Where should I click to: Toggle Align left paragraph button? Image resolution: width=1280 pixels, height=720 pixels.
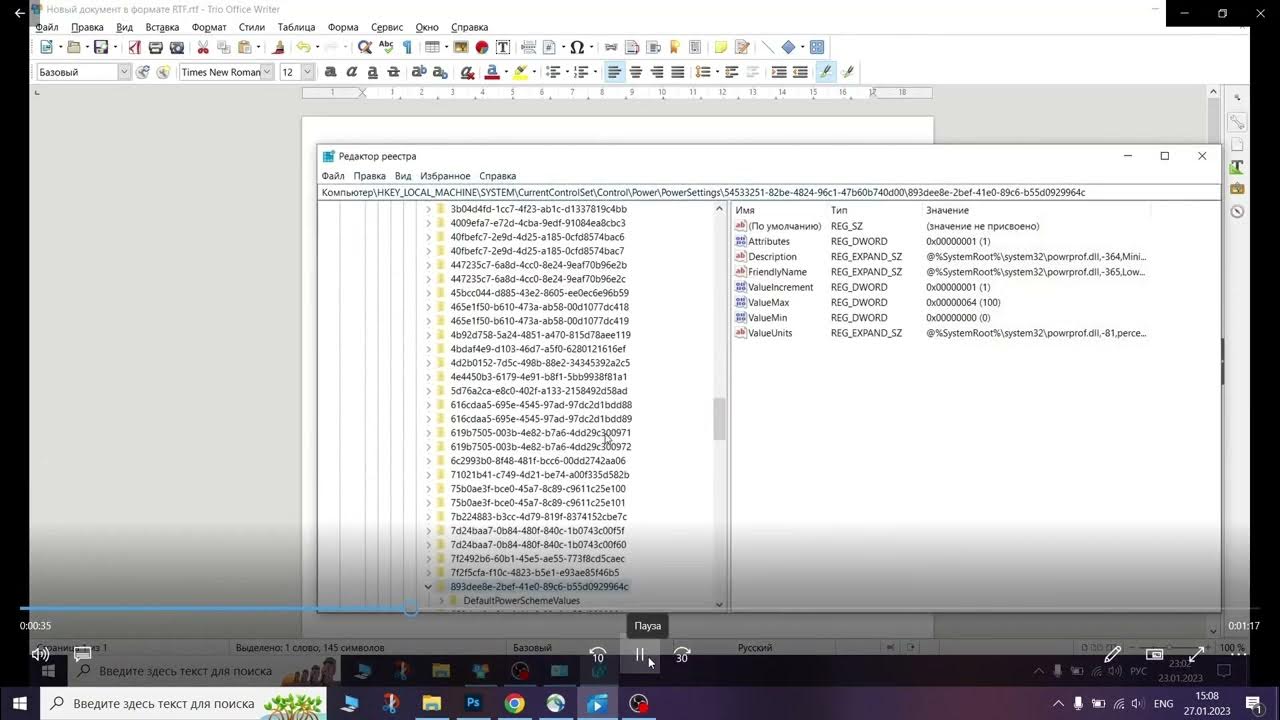614,72
